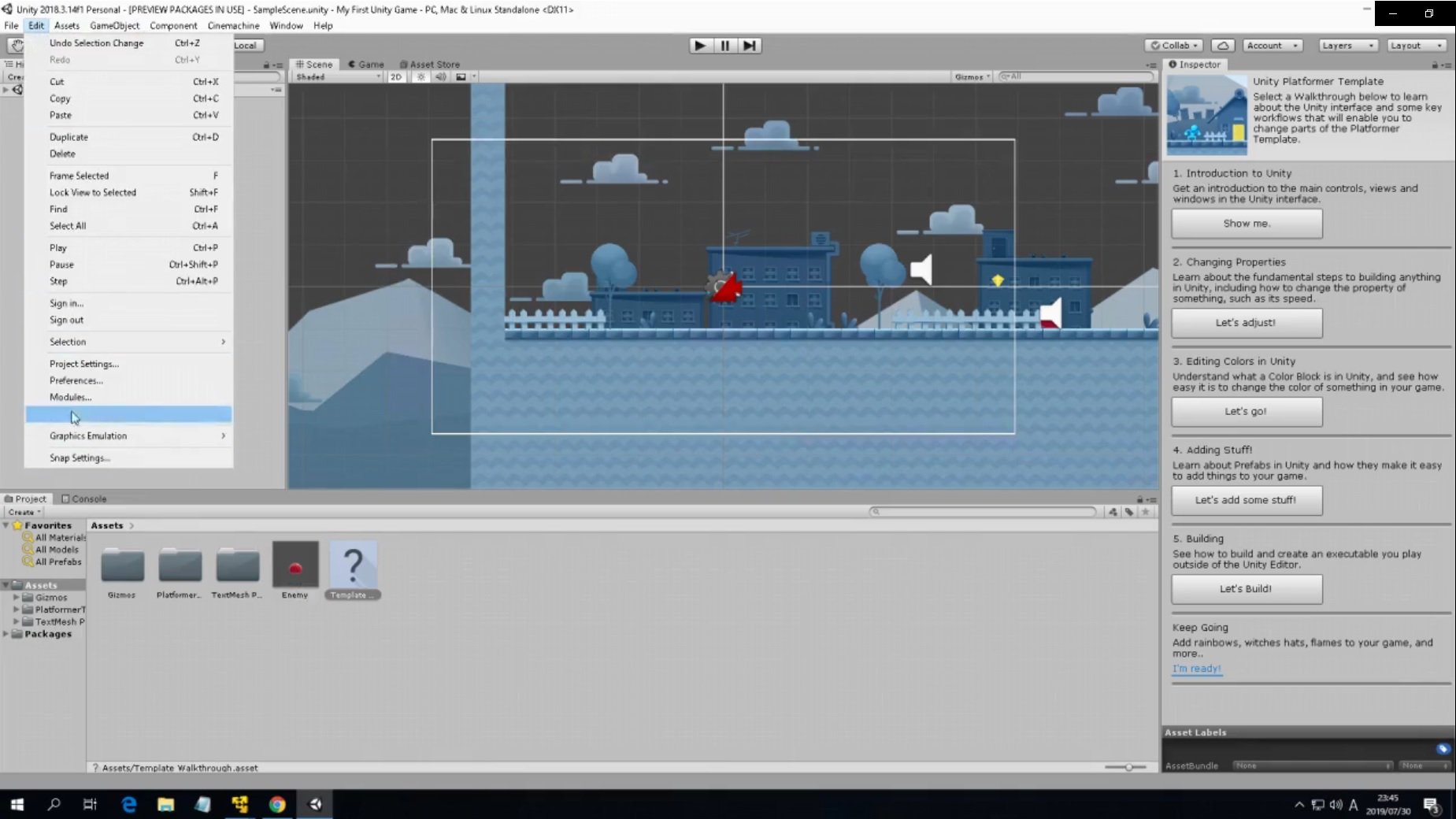Click the Let's adjust! button
Screen dimensions: 1456x819
tap(1247, 323)
